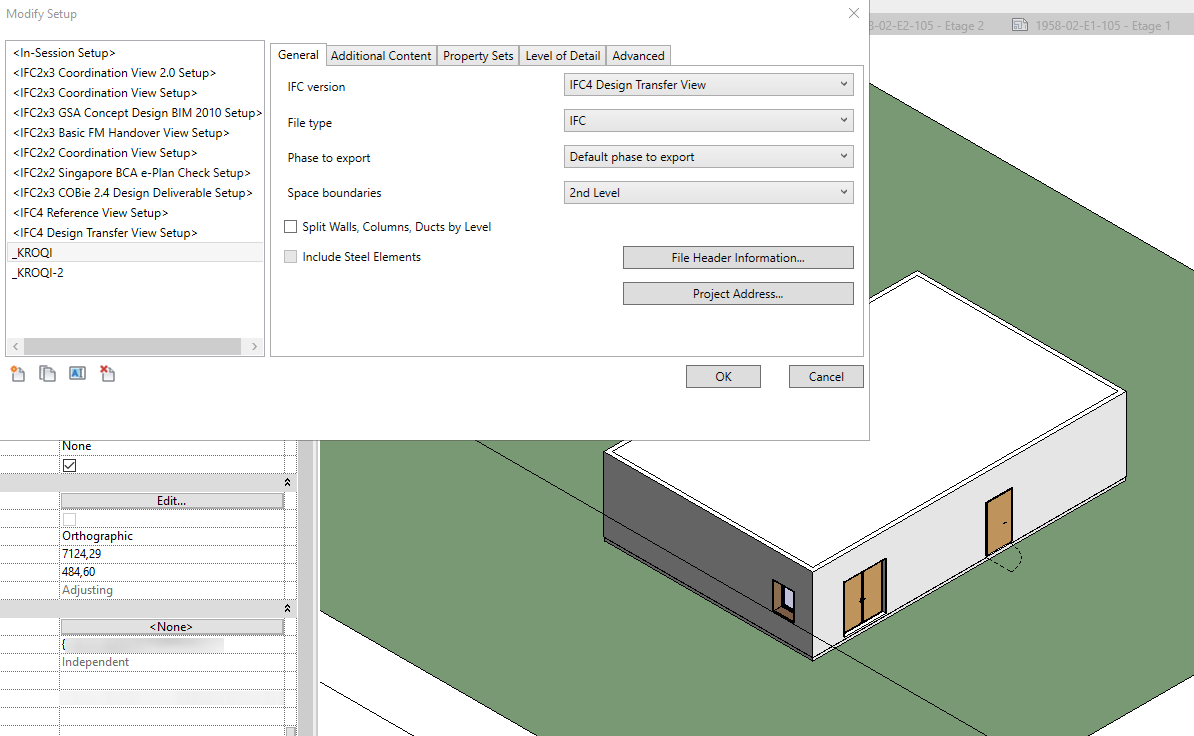1194x736 pixels.
Task: Open the Project Address dialog
Action: pyautogui.click(x=738, y=293)
